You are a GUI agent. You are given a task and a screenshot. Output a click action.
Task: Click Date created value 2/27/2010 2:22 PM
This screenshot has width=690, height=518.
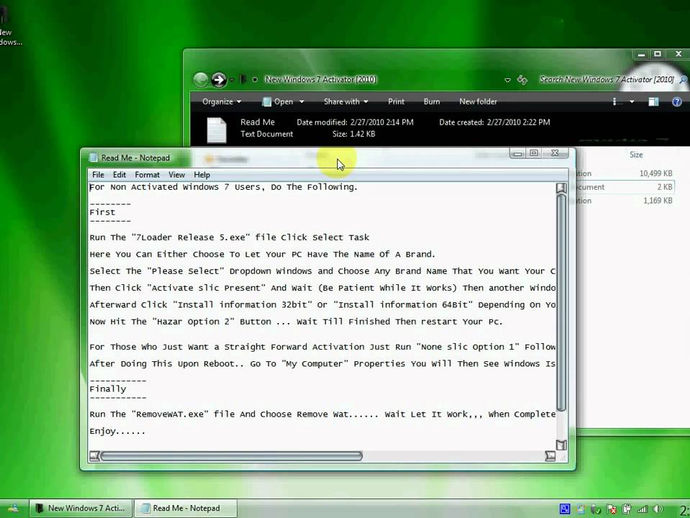tap(519, 122)
